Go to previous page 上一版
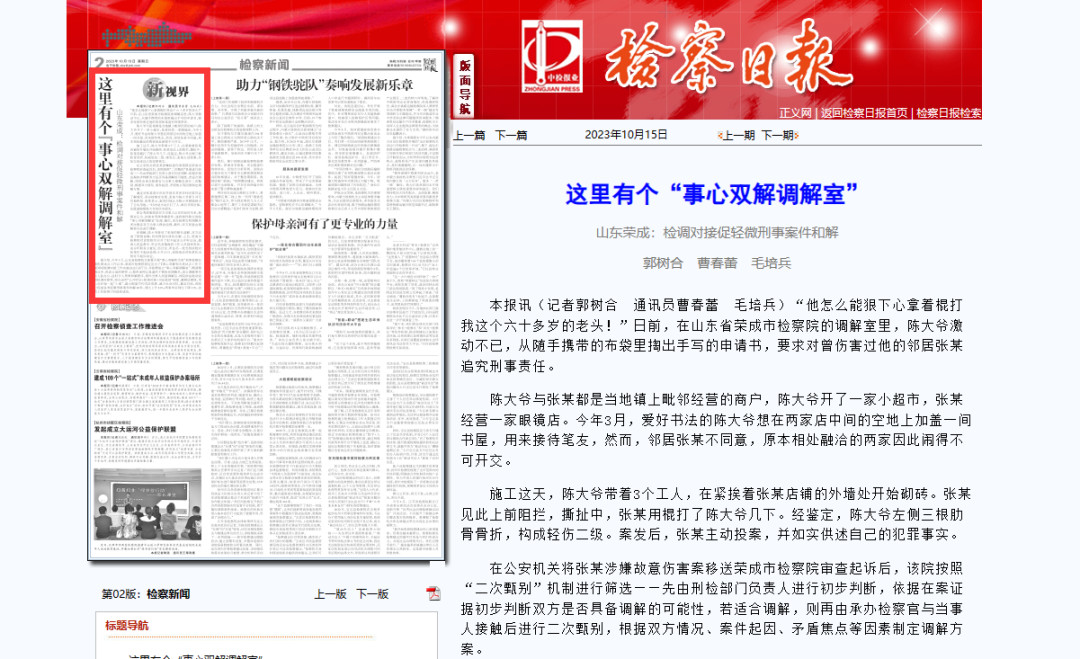This screenshot has height=659, width=1080. (x=330, y=594)
